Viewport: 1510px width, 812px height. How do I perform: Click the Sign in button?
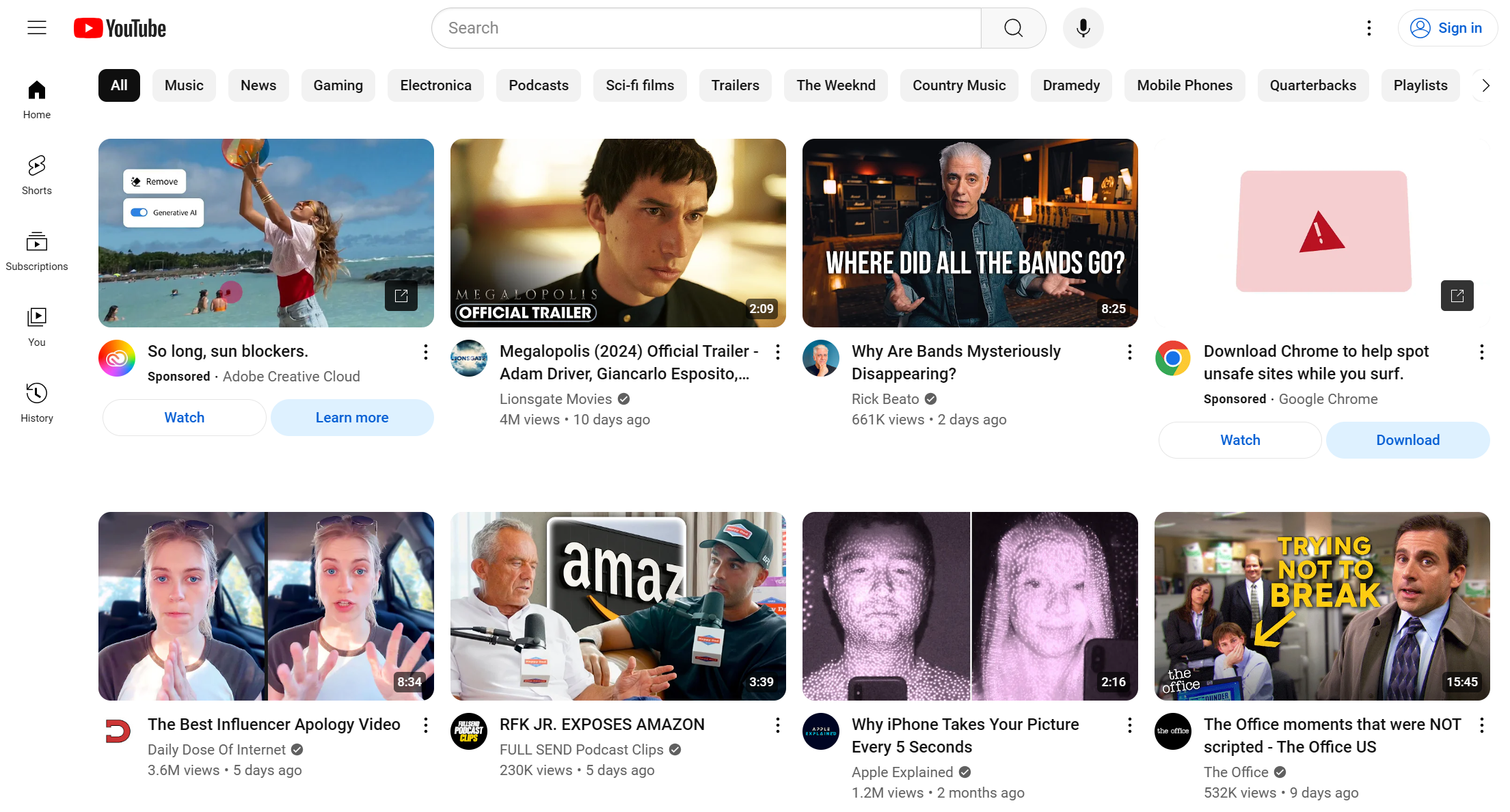(x=1448, y=28)
